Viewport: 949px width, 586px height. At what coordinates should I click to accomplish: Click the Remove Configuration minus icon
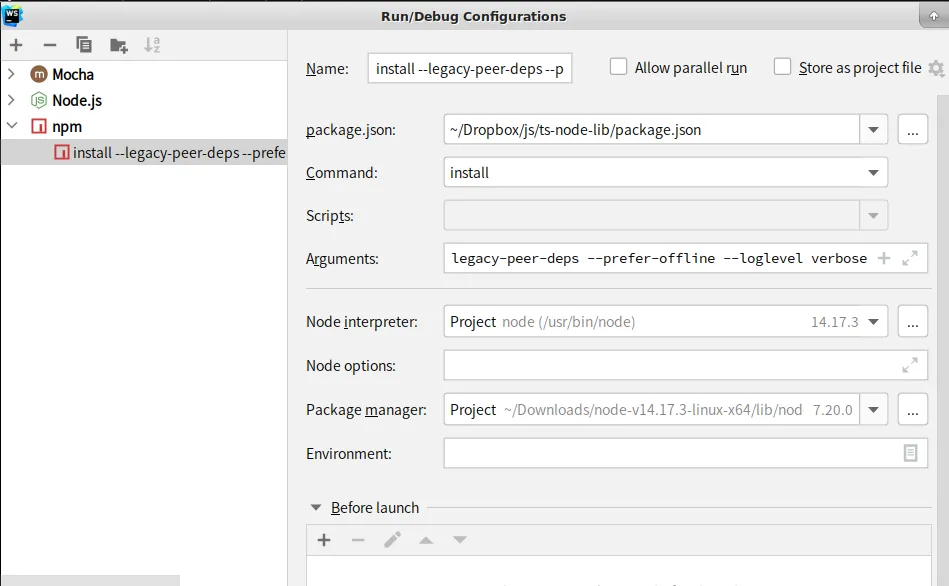(x=50, y=45)
